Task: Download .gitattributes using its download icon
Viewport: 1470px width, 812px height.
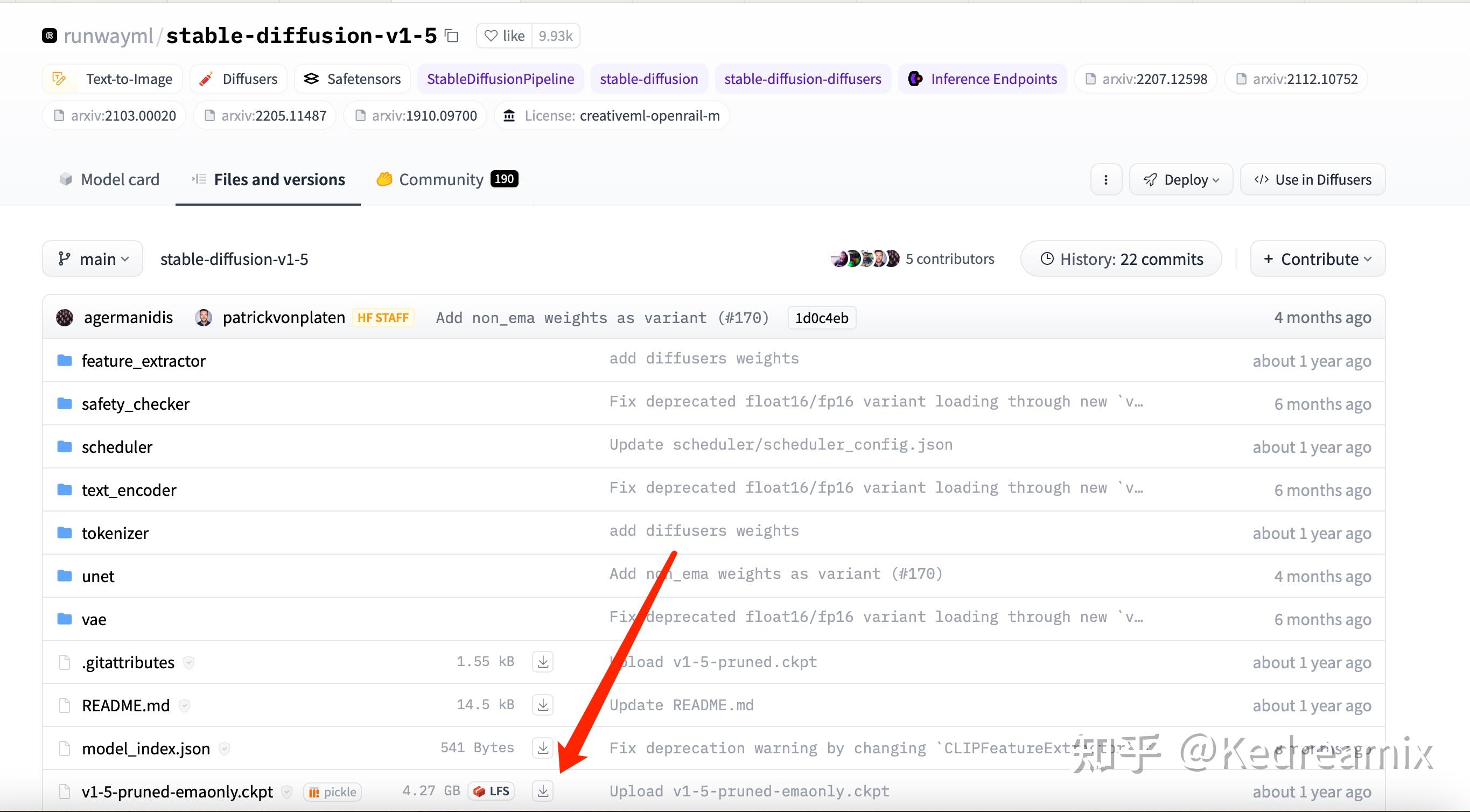Action: [542, 661]
